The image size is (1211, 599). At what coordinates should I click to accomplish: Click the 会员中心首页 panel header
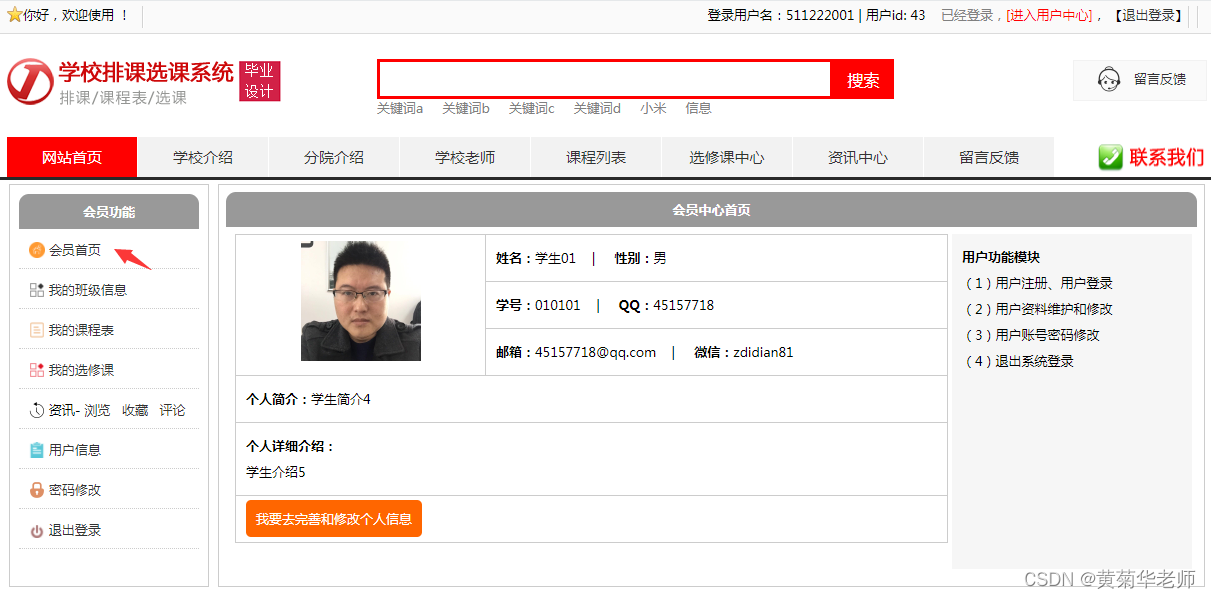click(x=711, y=210)
